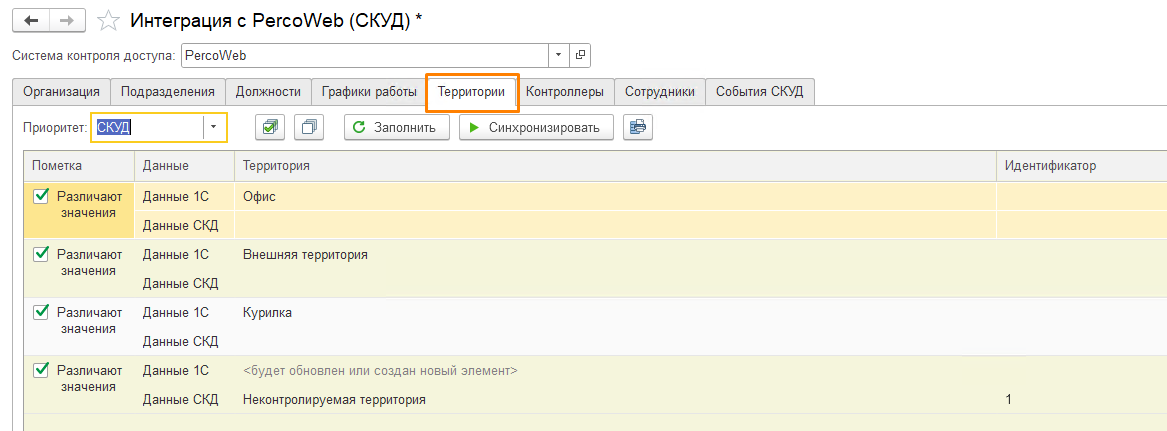
Task: Click the uncheck all rows icon
Action: tap(312, 127)
